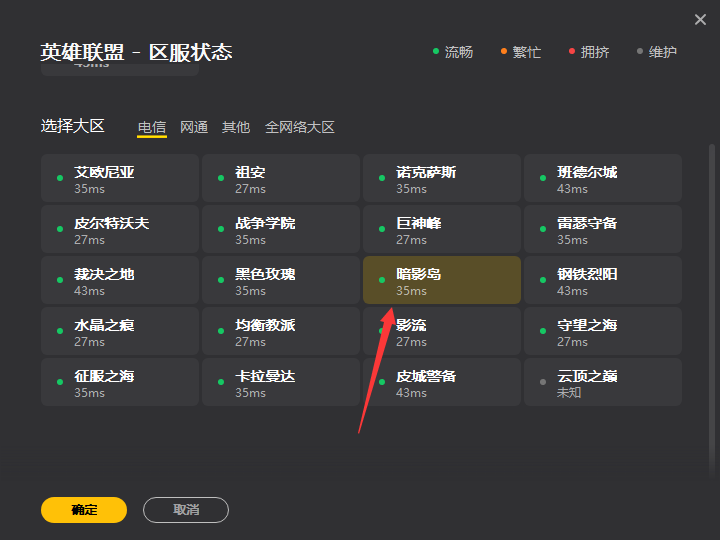Pick the 卡拉曼达 server
Viewport: 720px width, 540px height.
click(x=281, y=382)
